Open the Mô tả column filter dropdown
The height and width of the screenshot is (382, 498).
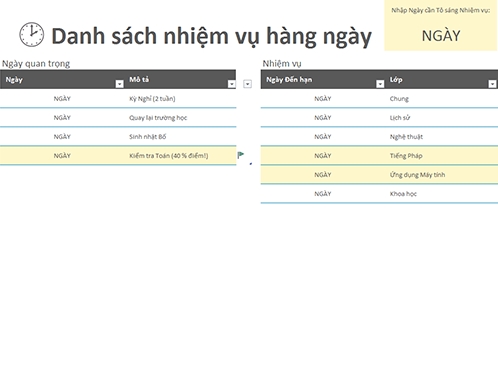click(232, 84)
